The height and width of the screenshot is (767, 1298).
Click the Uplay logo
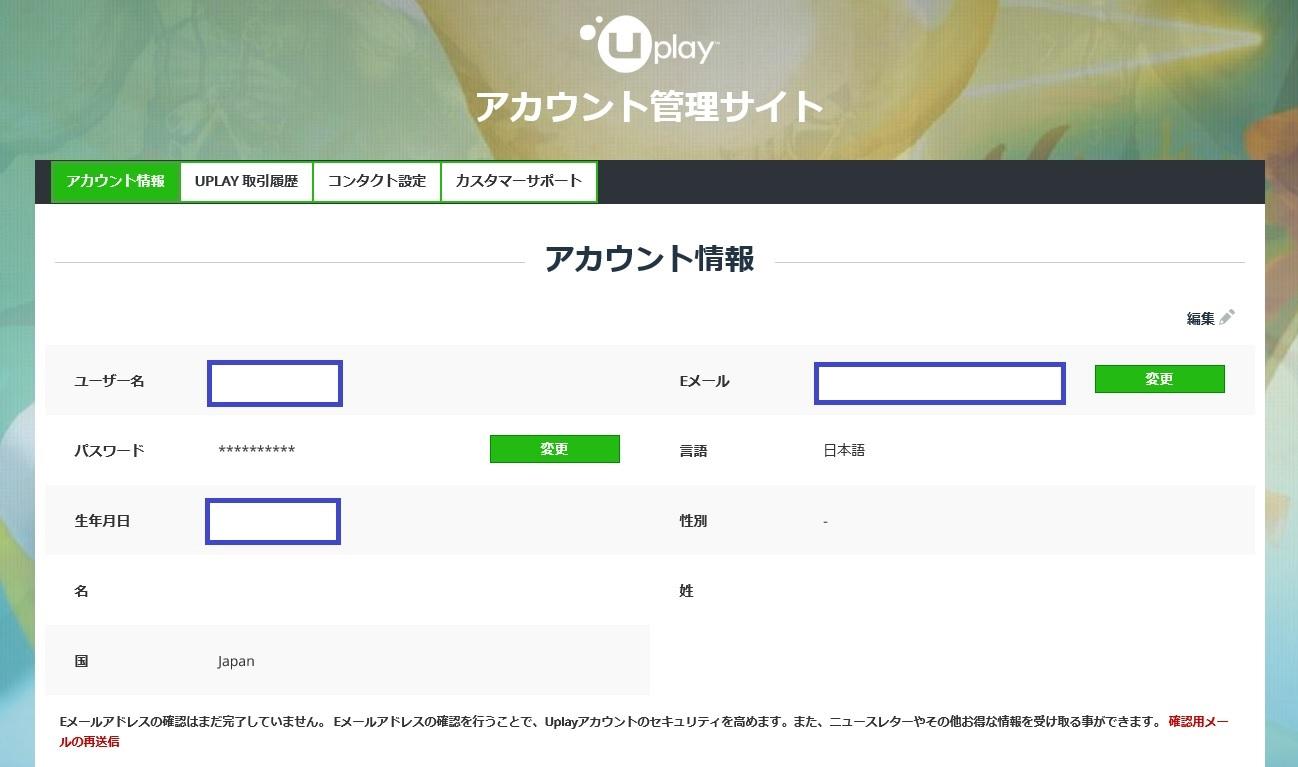pyautogui.click(x=649, y=44)
